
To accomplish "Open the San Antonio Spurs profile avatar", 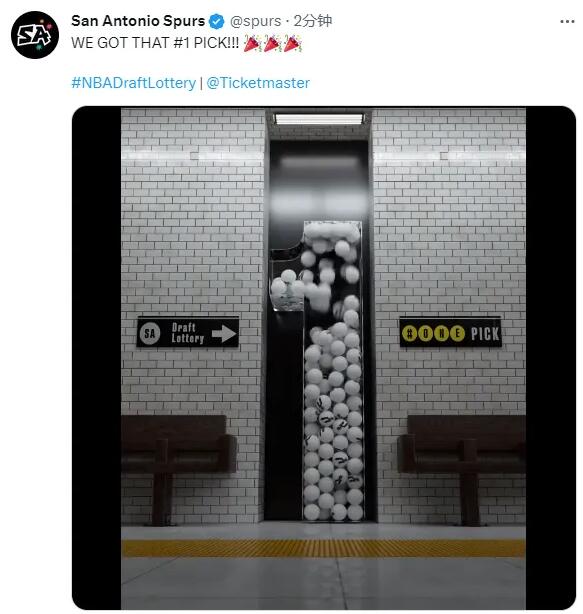I will pos(35,35).
